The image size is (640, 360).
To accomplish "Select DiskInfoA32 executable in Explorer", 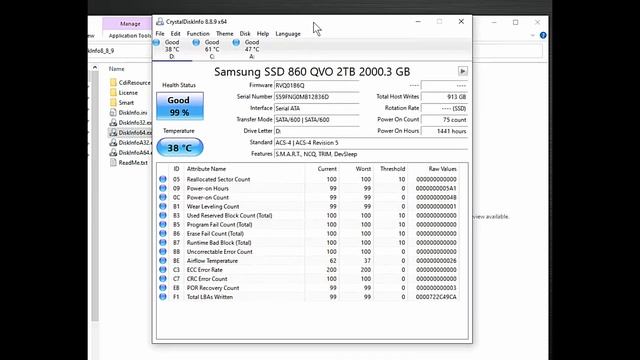I will [x=131, y=142].
